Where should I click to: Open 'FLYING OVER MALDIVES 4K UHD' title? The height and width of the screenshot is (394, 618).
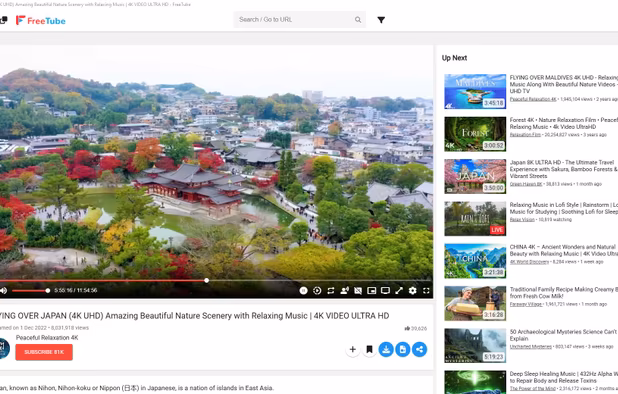(x=564, y=84)
